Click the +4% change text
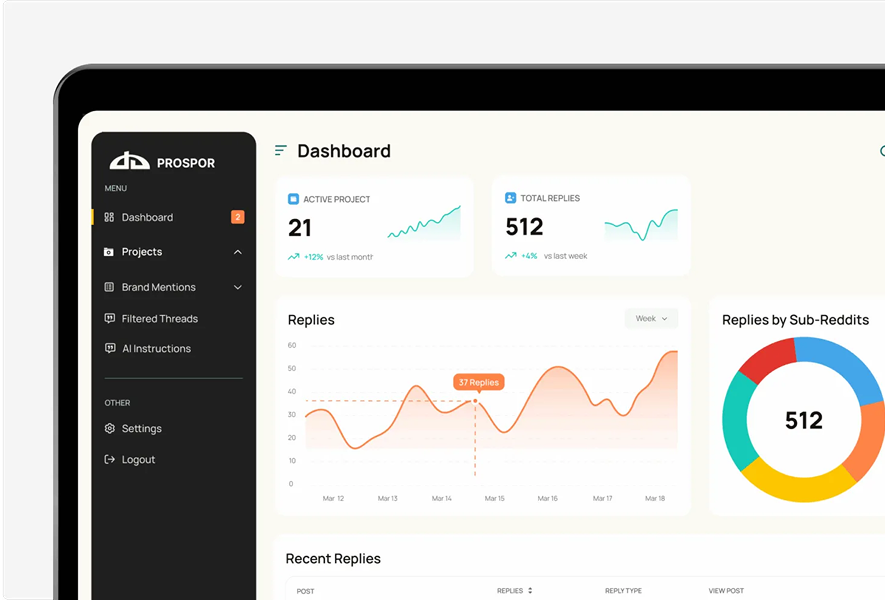The image size is (885, 600). [529, 256]
